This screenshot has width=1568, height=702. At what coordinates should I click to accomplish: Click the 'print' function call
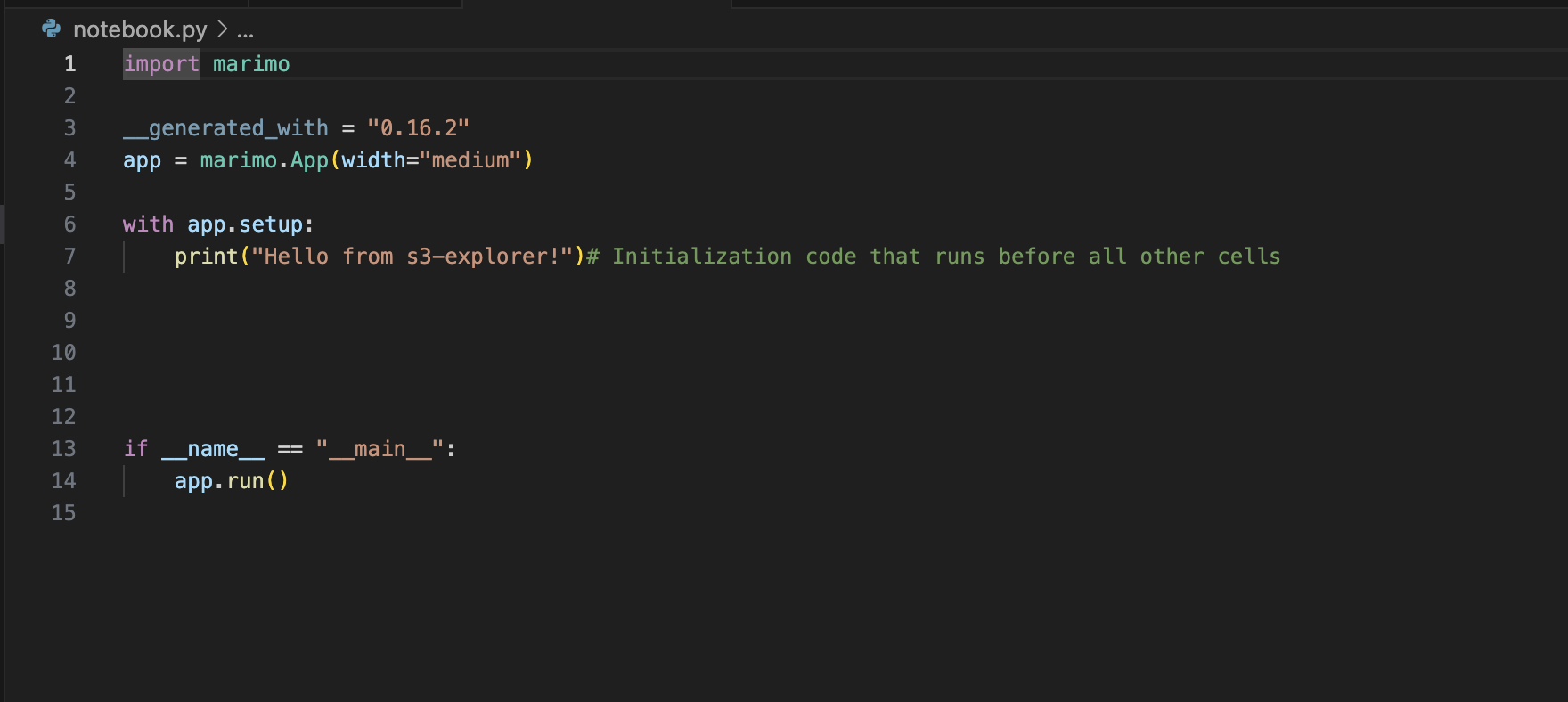coord(207,257)
